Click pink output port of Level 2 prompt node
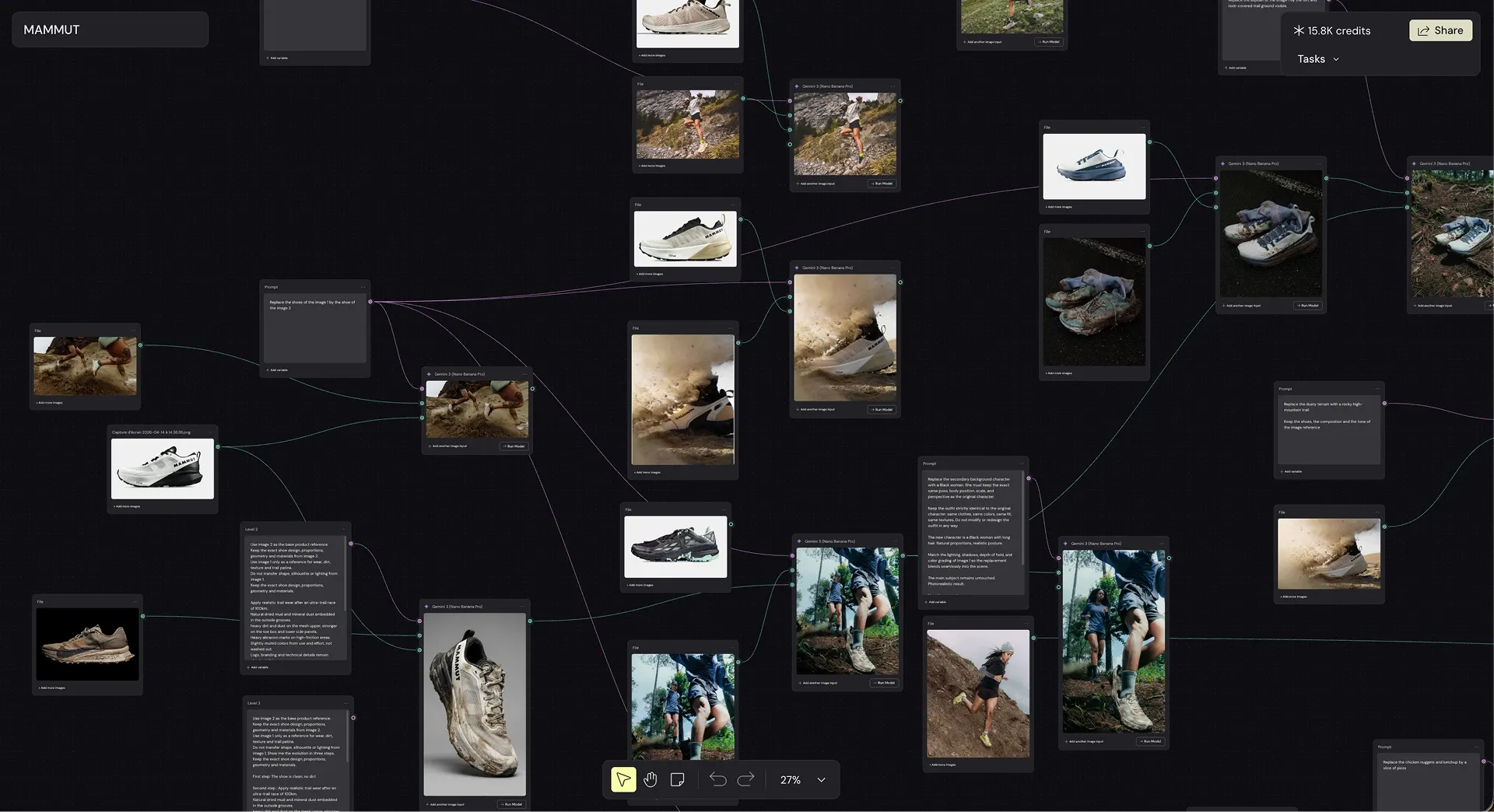 tap(351, 544)
